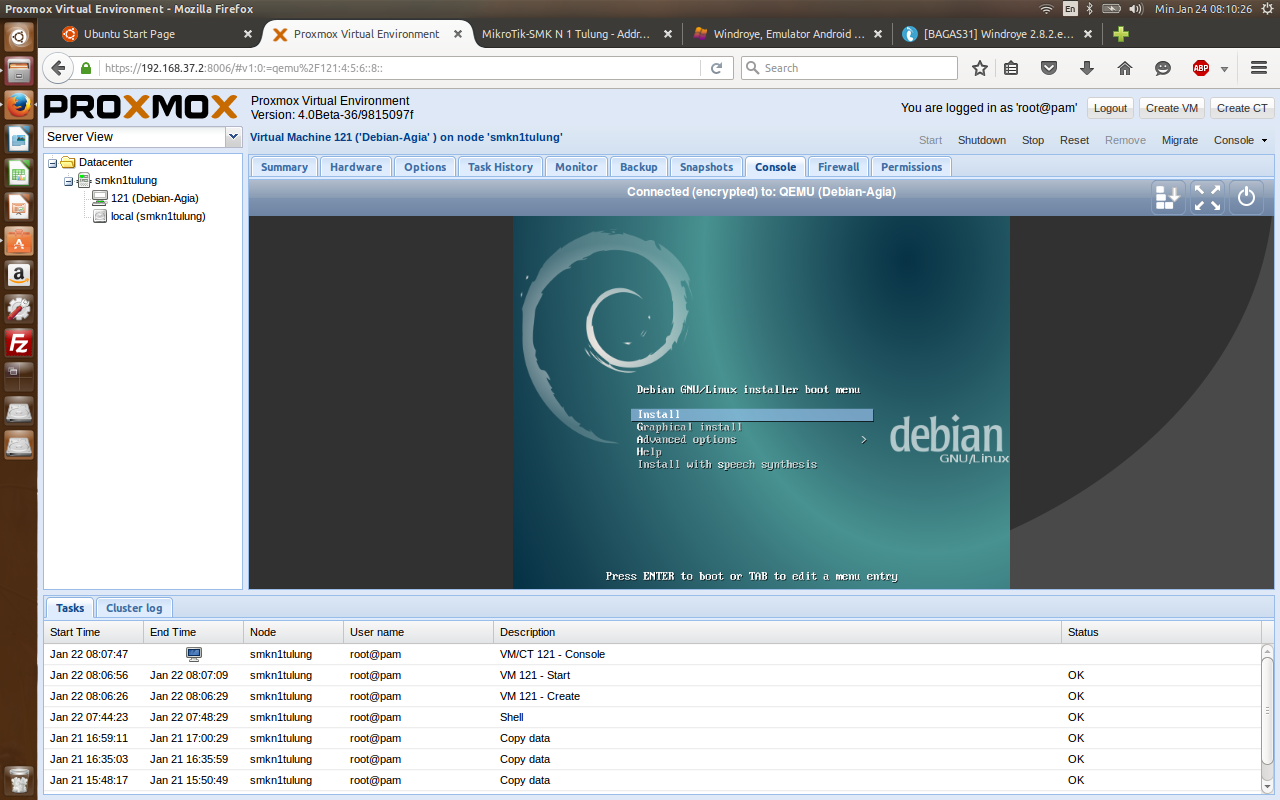Click the Firefox Search field
The width and height of the screenshot is (1280, 800).
tap(850, 68)
